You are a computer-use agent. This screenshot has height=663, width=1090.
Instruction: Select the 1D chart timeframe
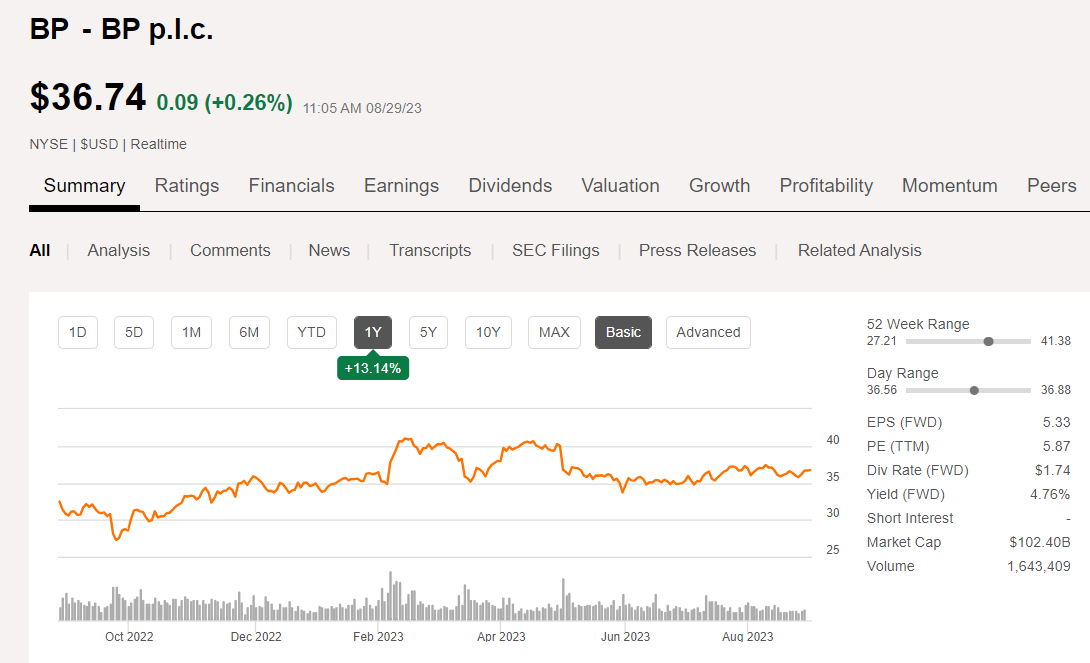[x=78, y=332]
